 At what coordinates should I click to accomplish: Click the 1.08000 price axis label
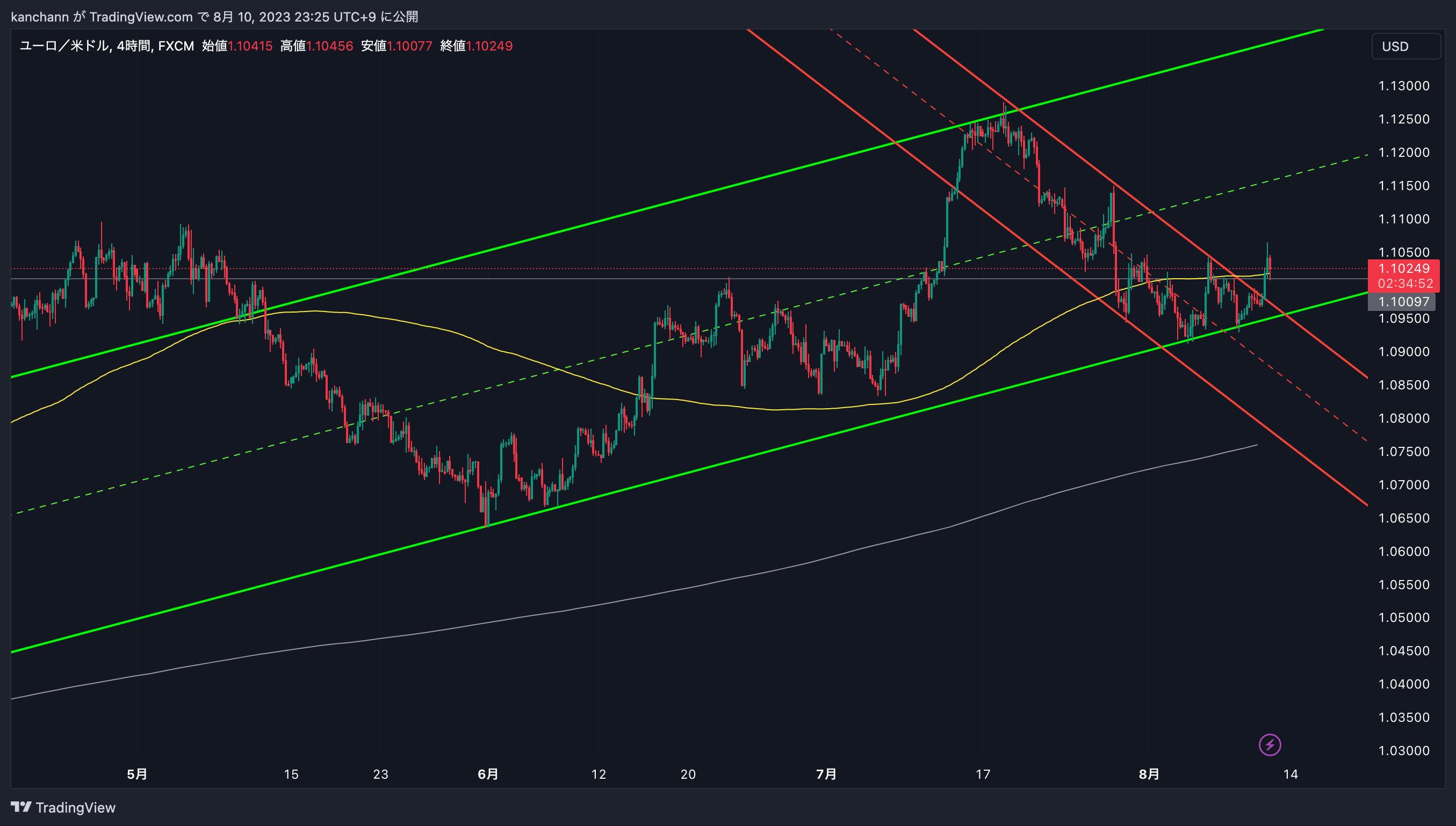pyautogui.click(x=1404, y=418)
